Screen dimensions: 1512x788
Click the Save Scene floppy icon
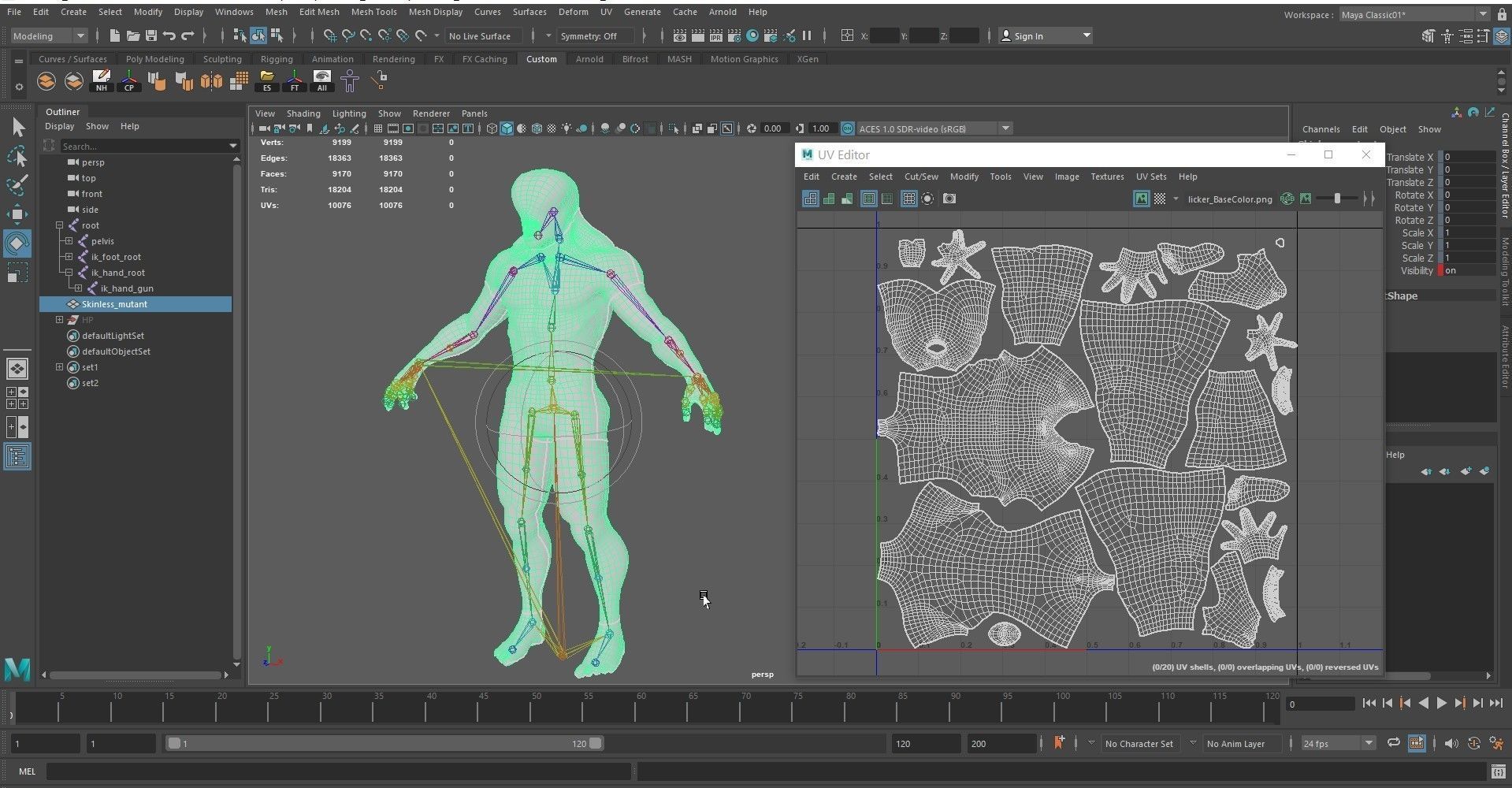tap(150, 35)
